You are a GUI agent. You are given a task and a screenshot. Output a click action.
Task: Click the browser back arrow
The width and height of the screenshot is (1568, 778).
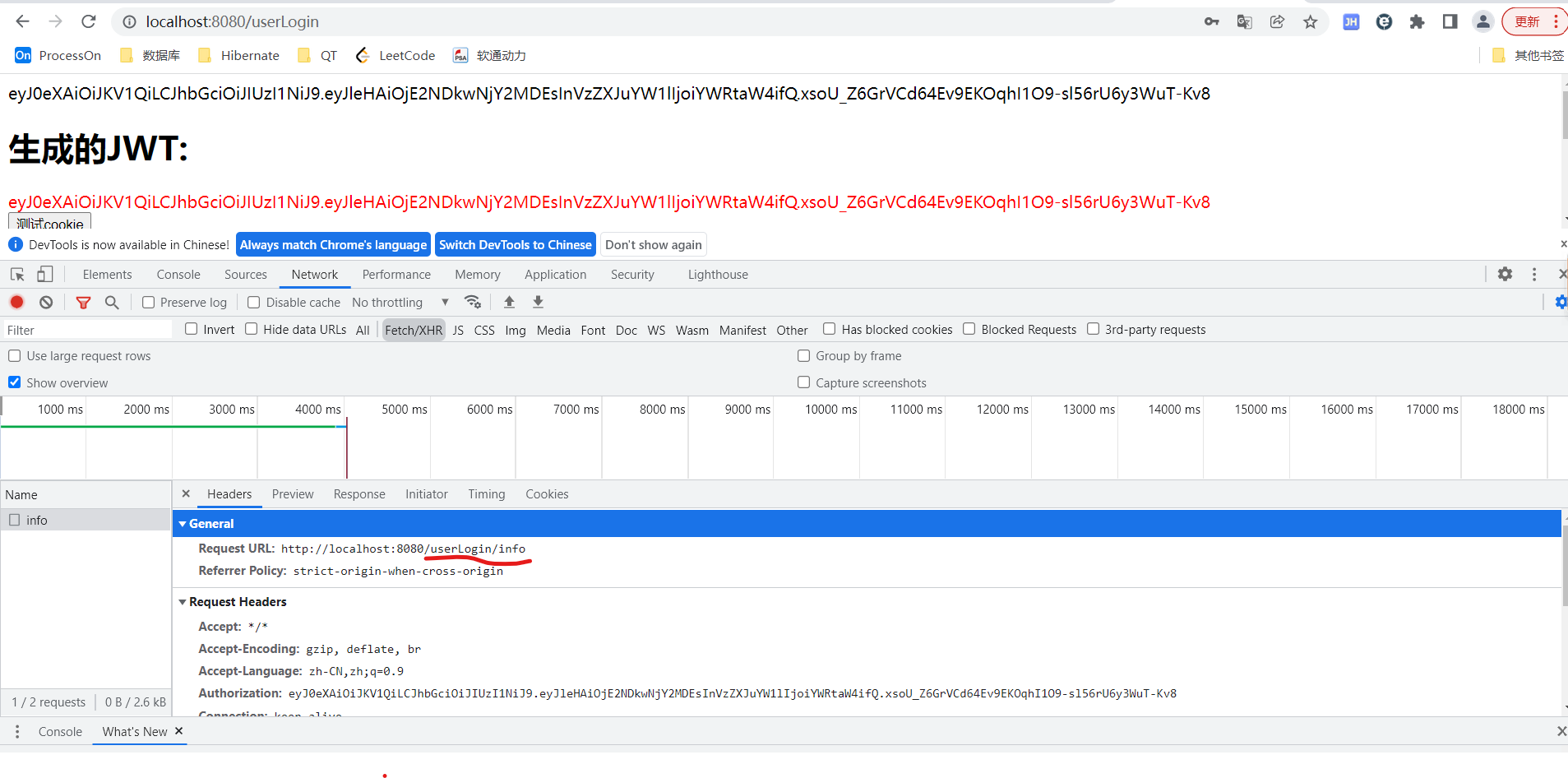(23, 21)
